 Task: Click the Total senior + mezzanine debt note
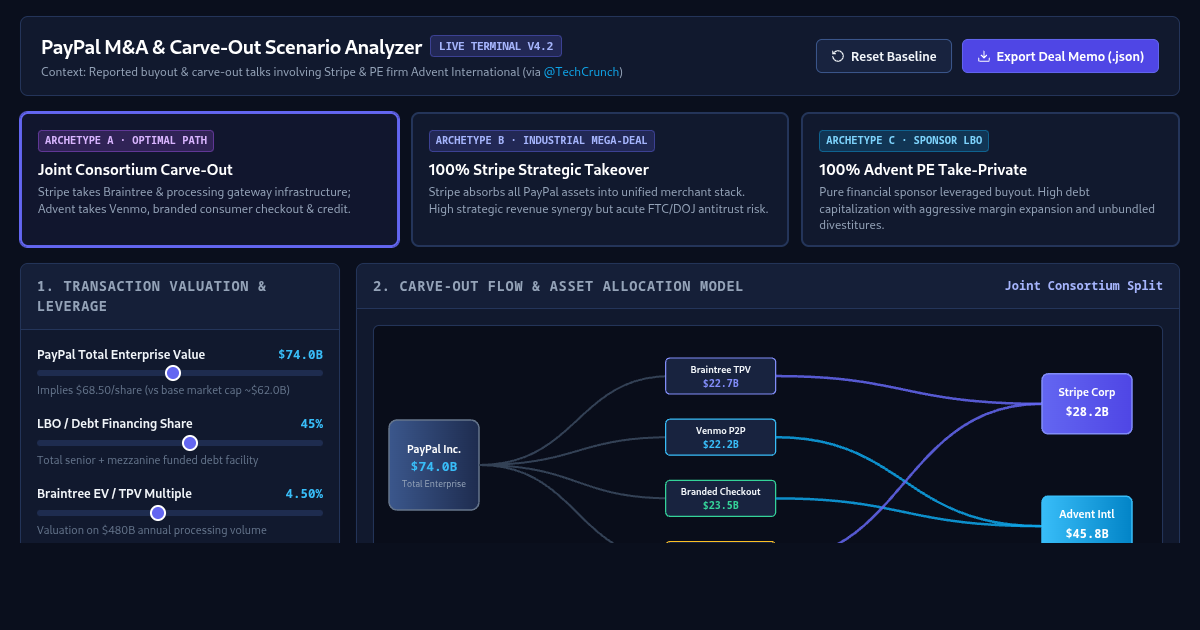[148, 460]
